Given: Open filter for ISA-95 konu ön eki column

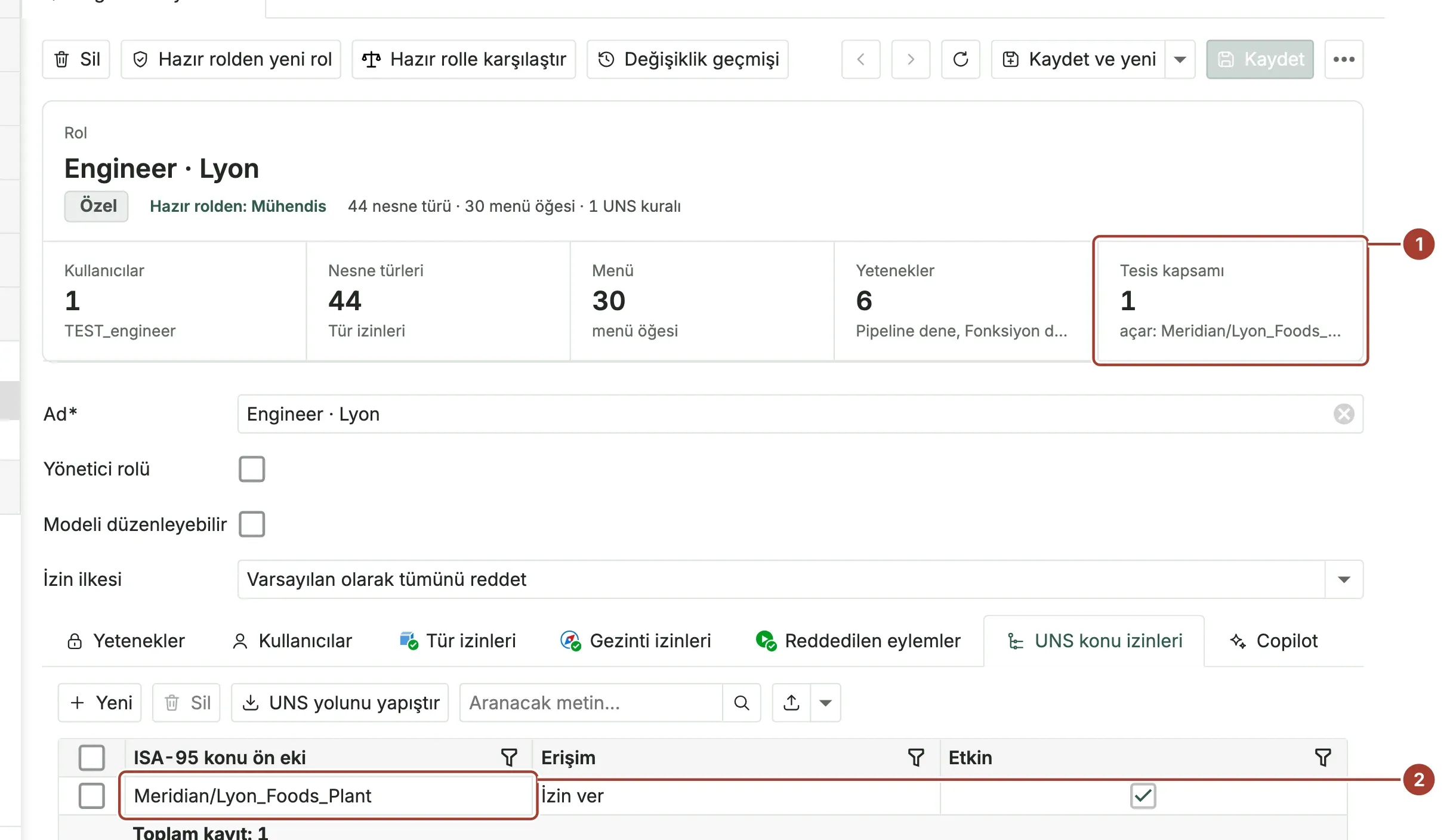Looking at the screenshot, I should tap(509, 758).
